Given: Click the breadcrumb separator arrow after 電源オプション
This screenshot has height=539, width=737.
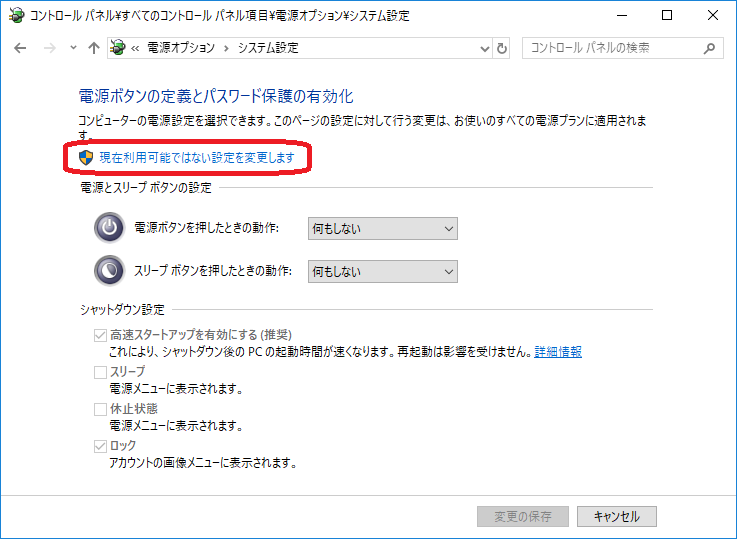Looking at the screenshot, I should [x=227, y=48].
